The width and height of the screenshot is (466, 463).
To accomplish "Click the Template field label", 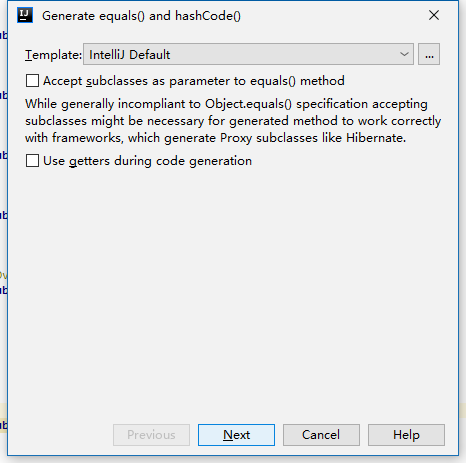I will click(x=53, y=54).
